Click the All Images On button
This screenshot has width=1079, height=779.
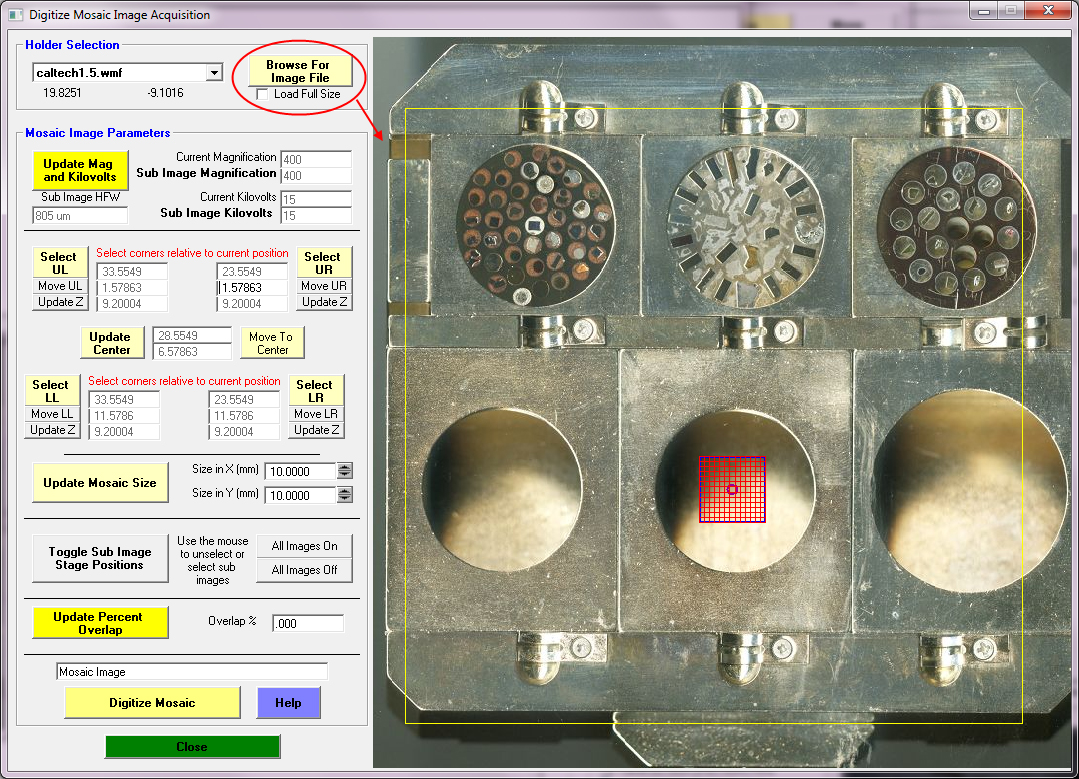click(x=305, y=546)
